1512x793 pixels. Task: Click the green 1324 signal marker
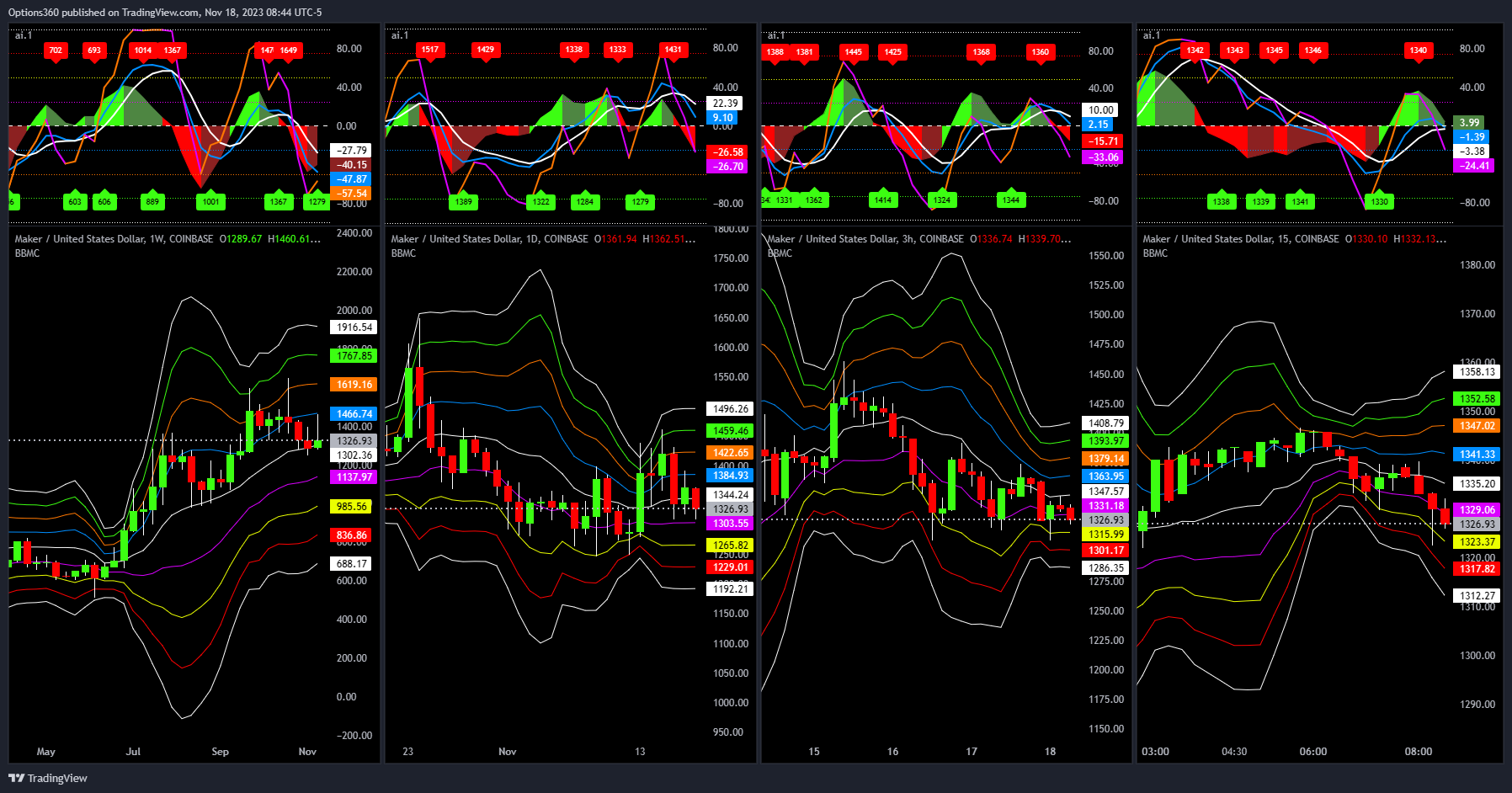coord(942,200)
